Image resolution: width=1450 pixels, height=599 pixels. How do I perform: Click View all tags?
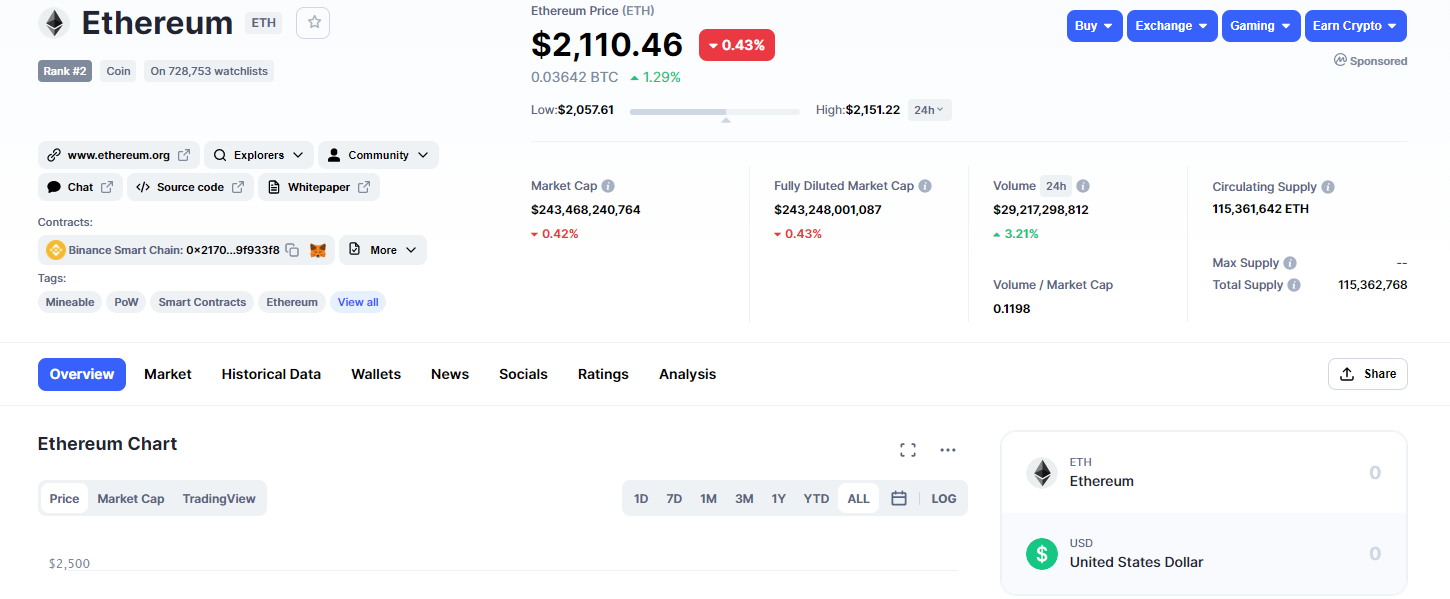tap(358, 302)
